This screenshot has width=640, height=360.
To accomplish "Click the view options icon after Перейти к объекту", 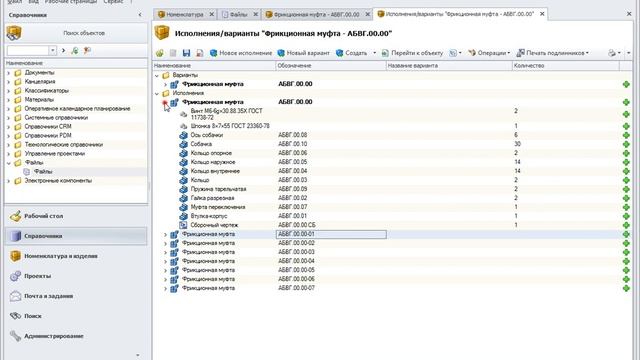I will pyautogui.click(x=453, y=53).
